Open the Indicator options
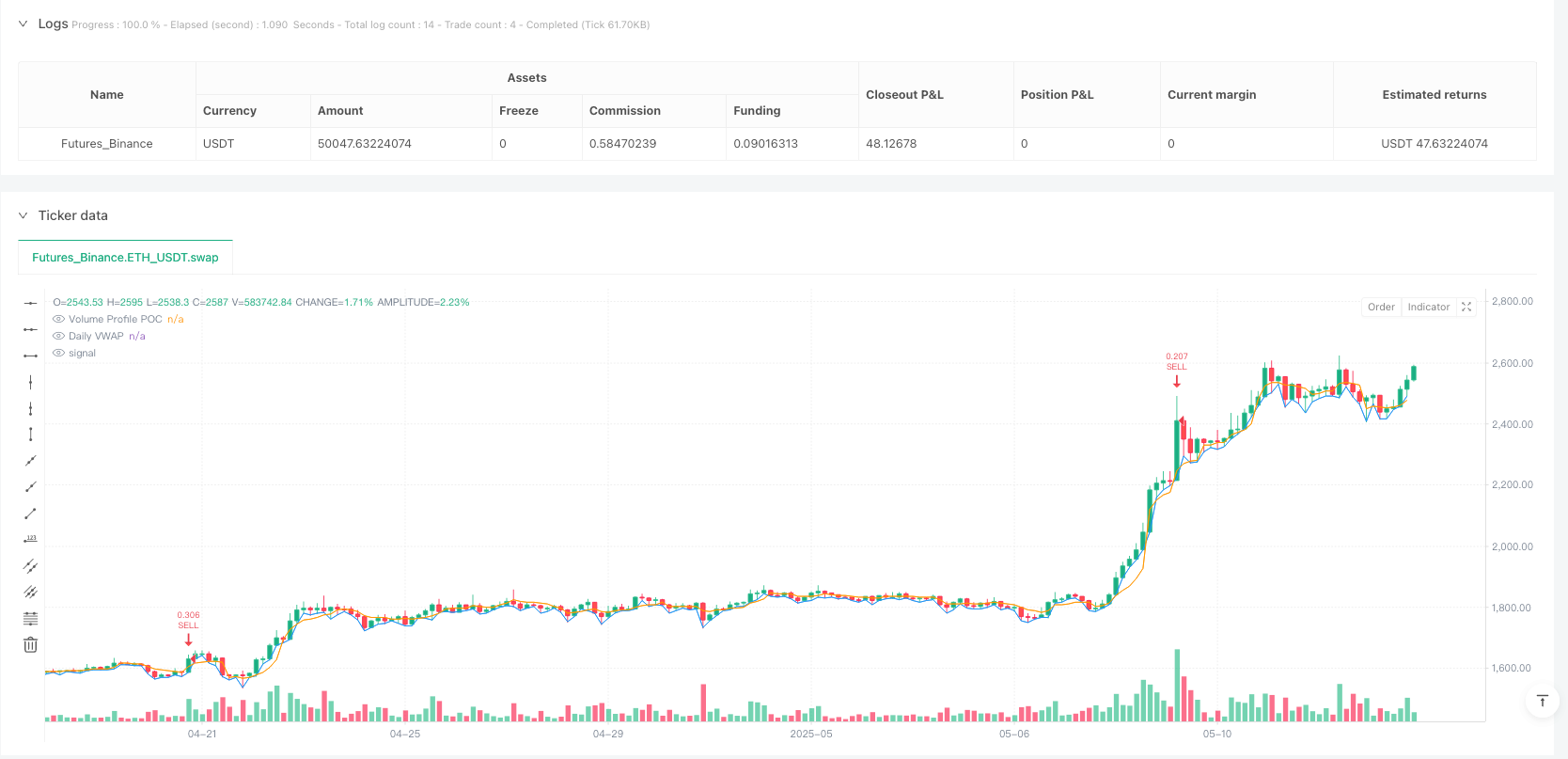 (1428, 308)
